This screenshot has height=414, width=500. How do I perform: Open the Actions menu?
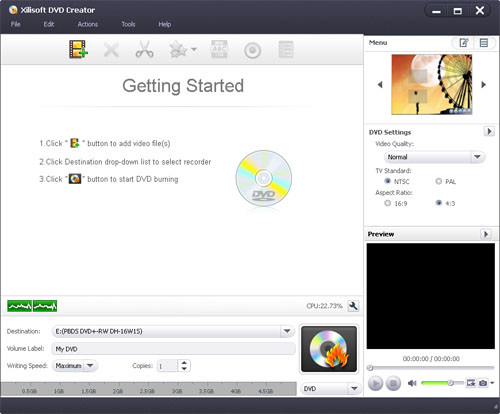[88, 24]
